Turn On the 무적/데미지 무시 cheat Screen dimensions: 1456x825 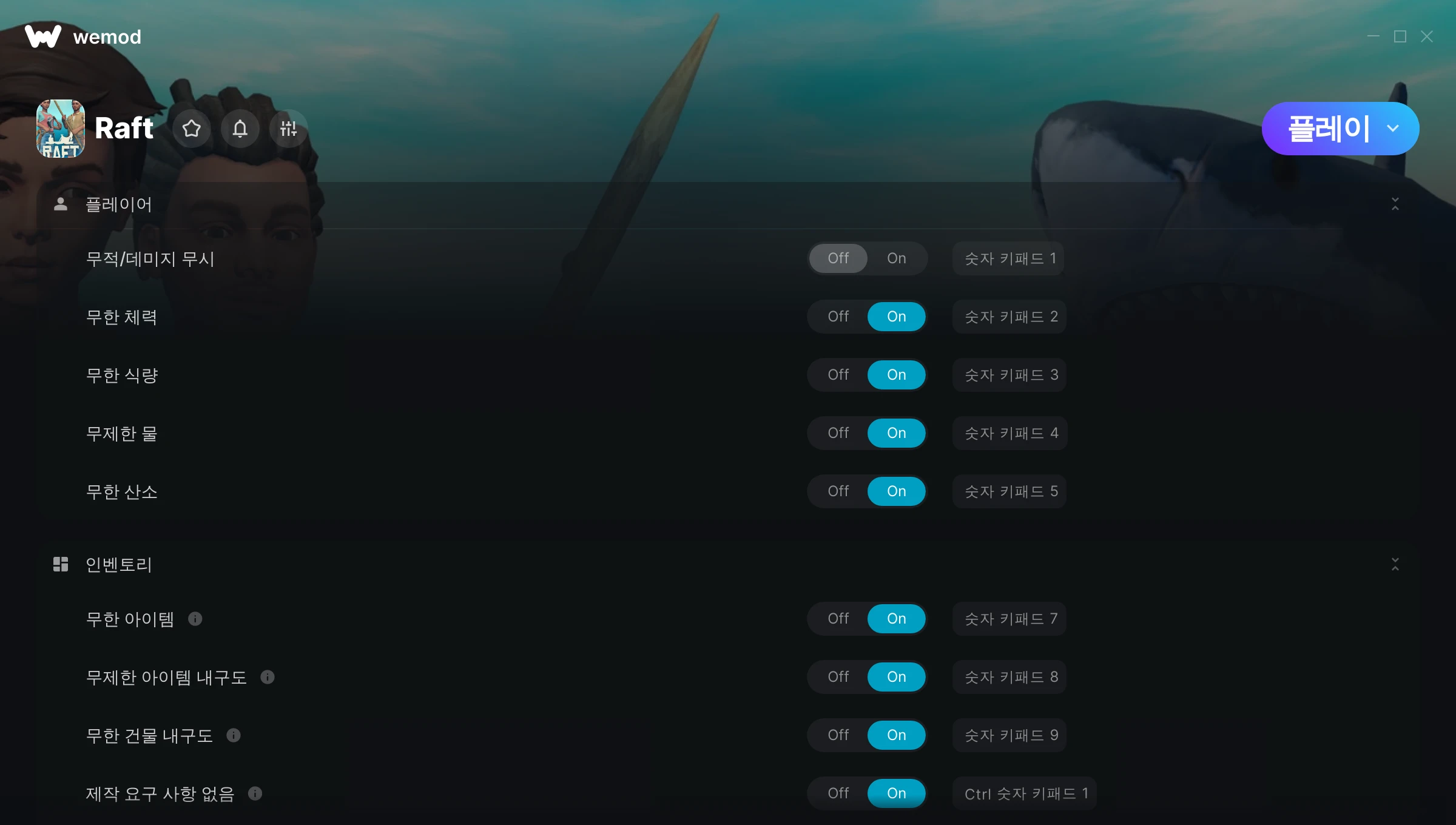tap(897, 258)
